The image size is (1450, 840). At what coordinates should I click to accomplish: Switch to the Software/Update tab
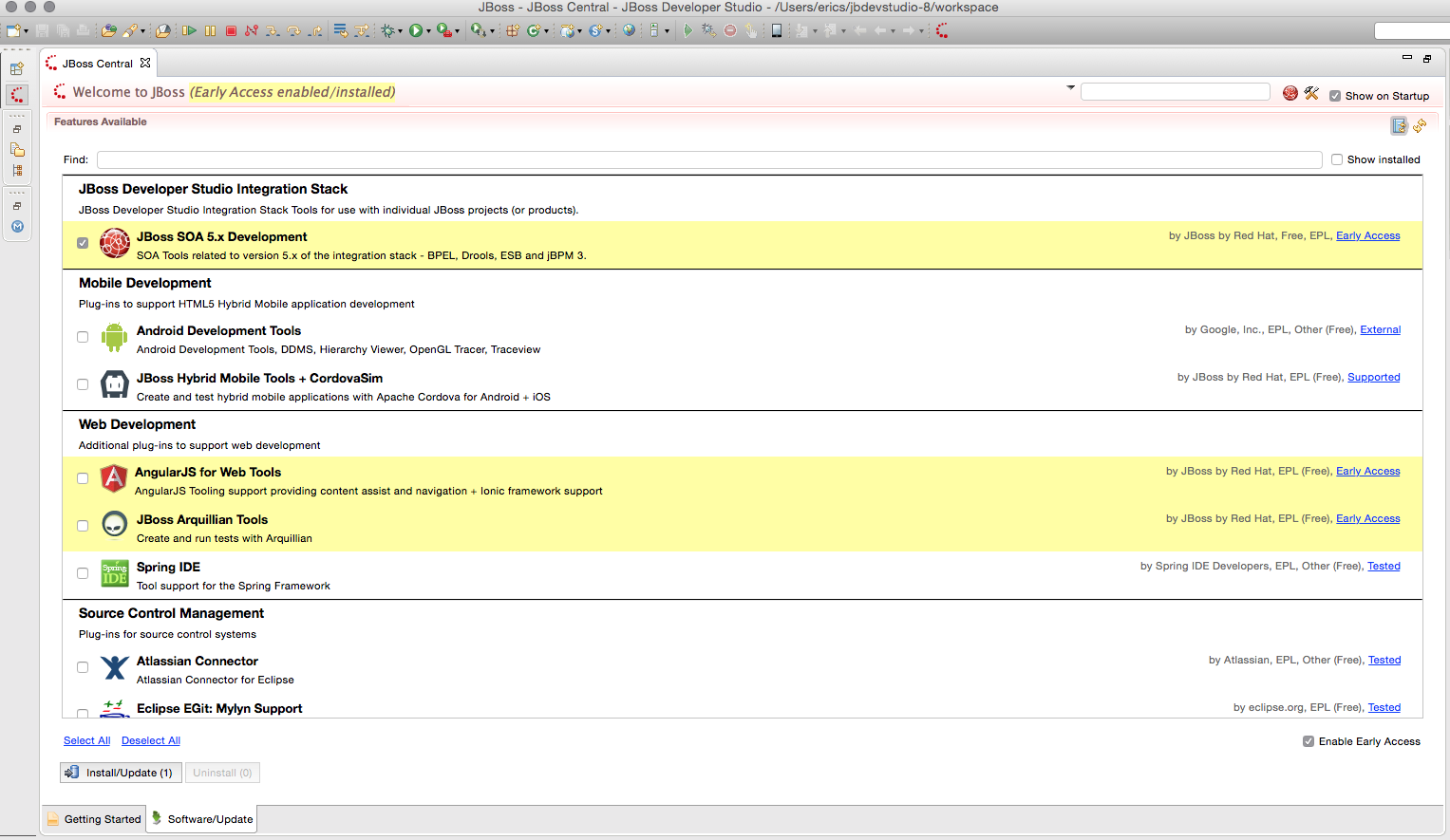[x=201, y=819]
